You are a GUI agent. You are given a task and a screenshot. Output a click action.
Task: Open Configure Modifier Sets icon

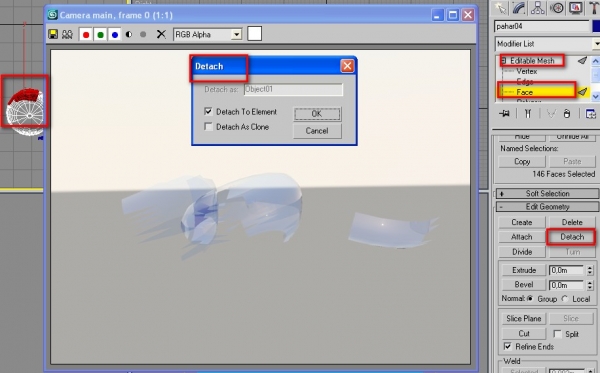[x=590, y=113]
